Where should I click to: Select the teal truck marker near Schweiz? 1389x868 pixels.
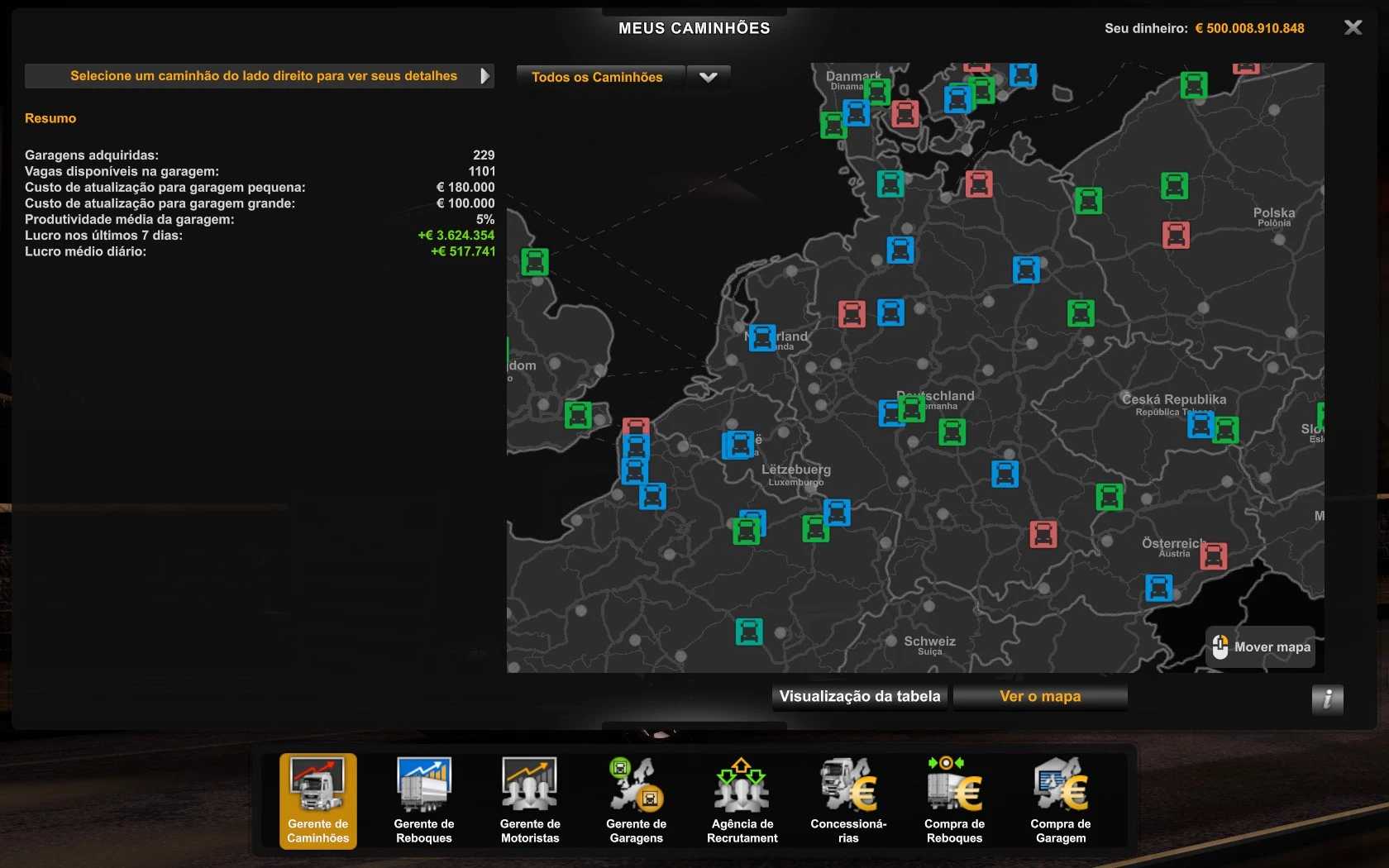click(749, 632)
